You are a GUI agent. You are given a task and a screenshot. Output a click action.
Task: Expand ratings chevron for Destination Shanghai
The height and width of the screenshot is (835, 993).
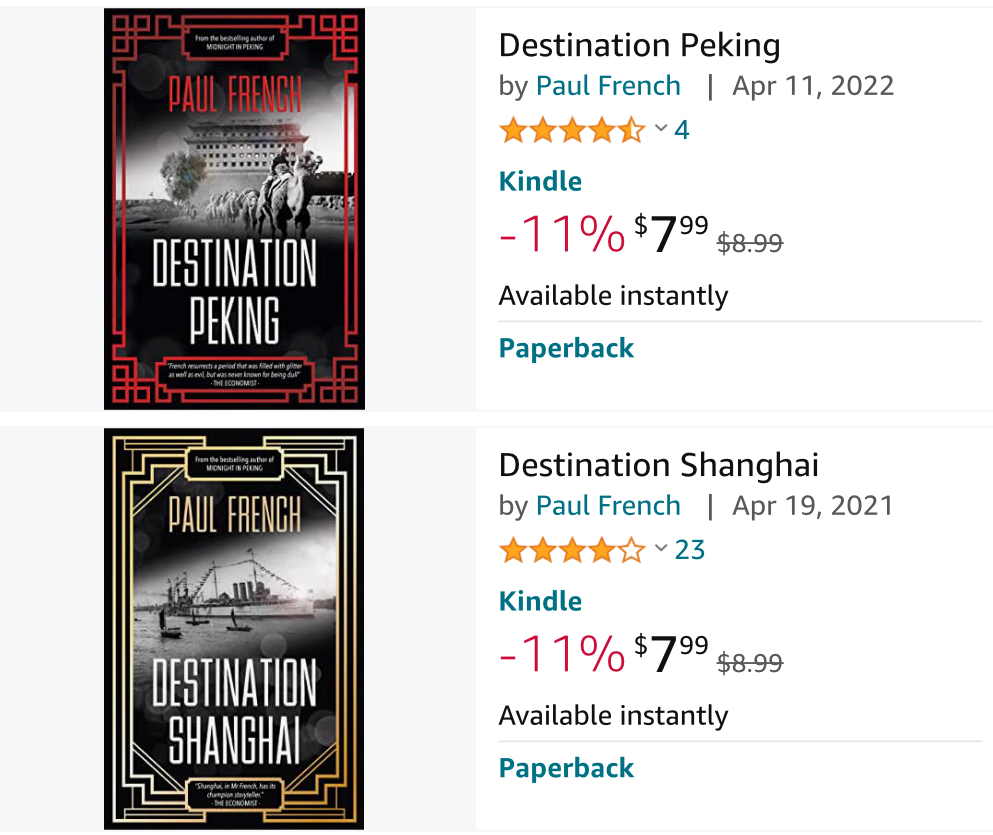[661, 549]
